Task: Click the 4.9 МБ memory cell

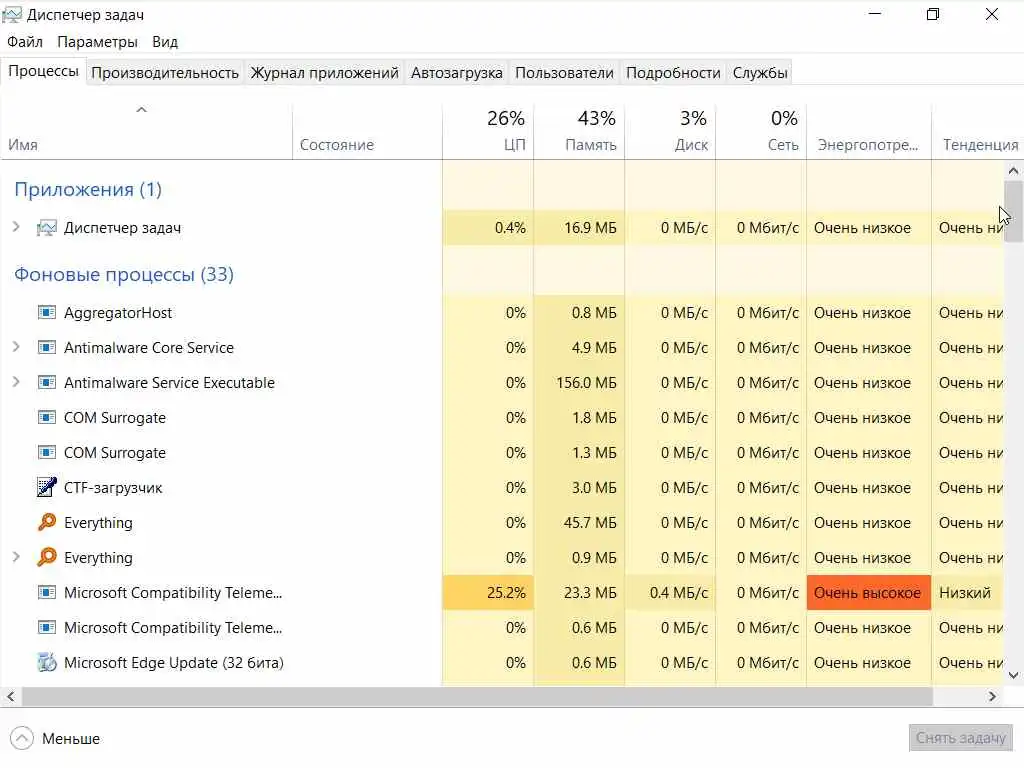Action: tap(579, 348)
